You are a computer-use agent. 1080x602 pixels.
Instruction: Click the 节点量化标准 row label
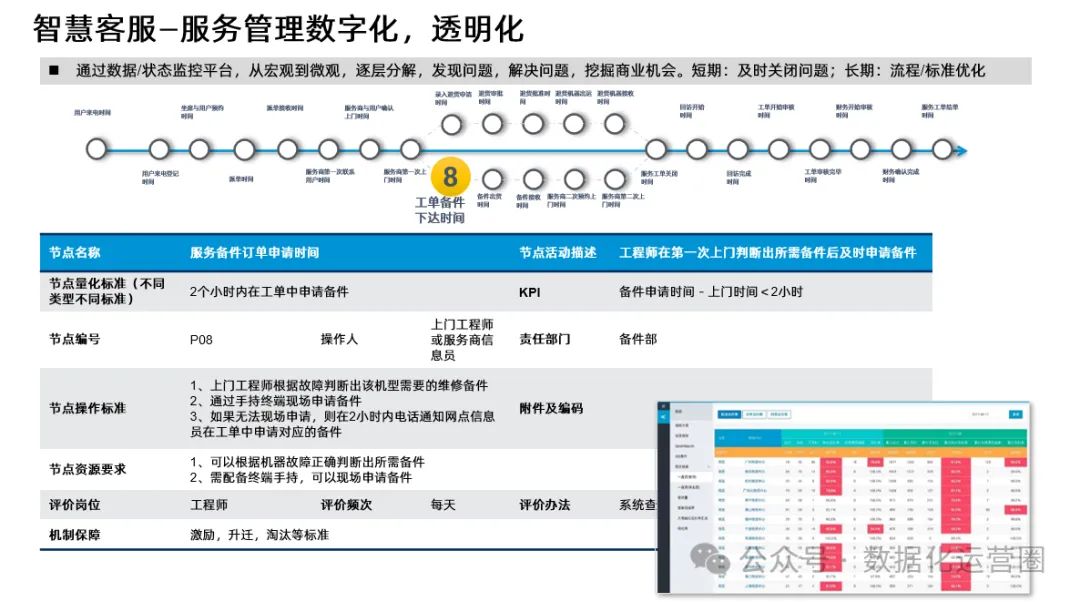pyautogui.click(x=107, y=291)
